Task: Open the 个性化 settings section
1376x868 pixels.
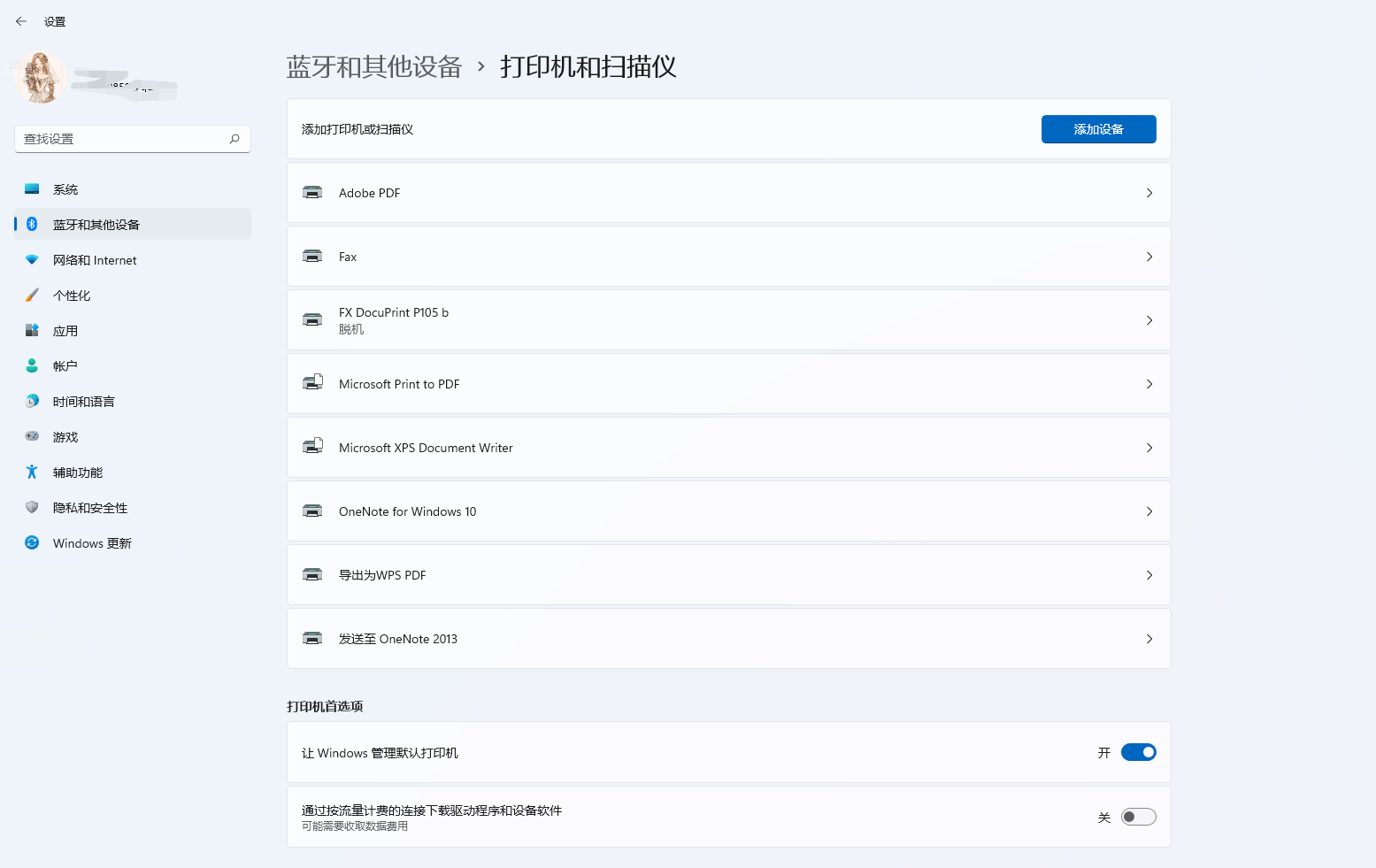Action: (x=72, y=296)
